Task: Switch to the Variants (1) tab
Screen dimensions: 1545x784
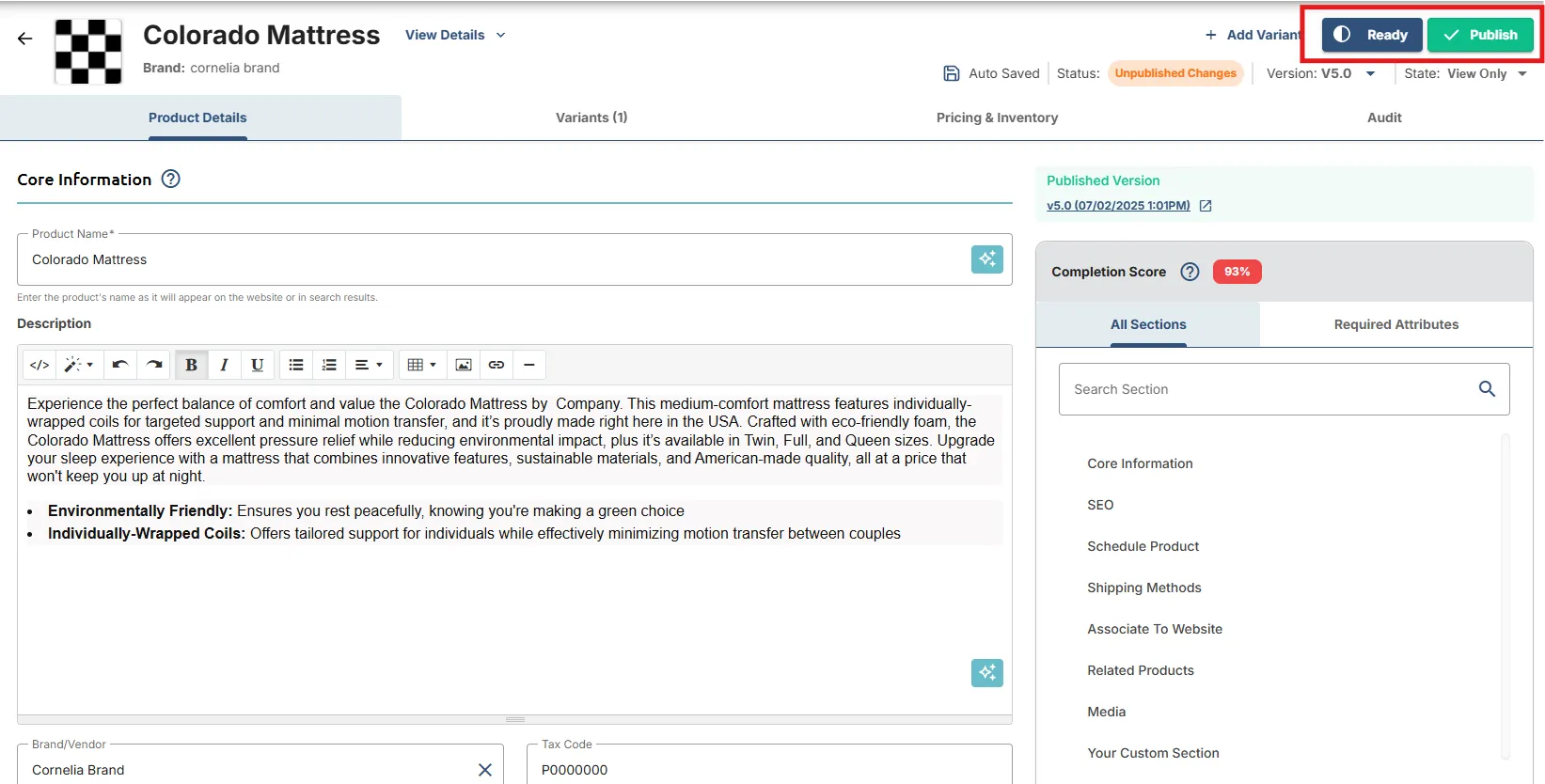Action: 591,118
